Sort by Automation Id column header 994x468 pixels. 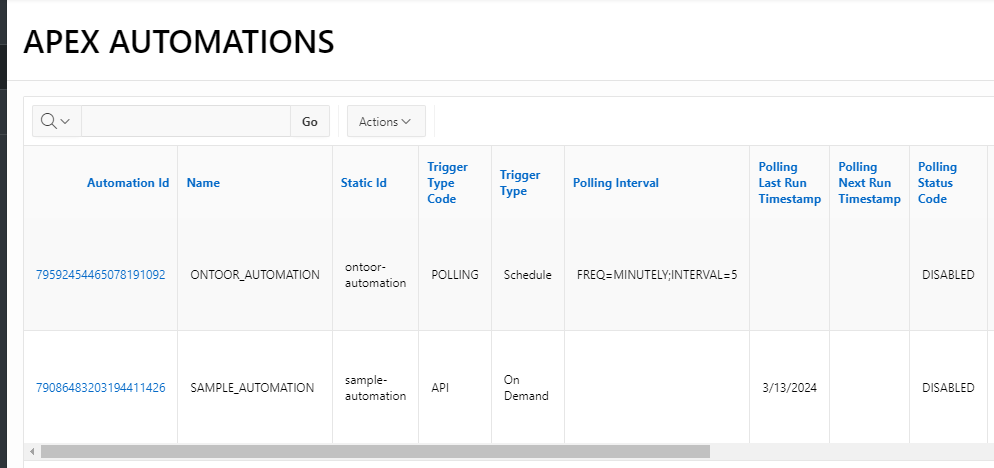127,183
